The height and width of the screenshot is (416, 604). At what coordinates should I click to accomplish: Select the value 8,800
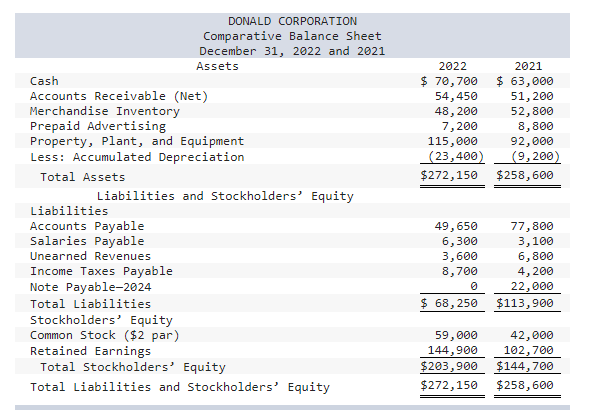[x=535, y=126]
